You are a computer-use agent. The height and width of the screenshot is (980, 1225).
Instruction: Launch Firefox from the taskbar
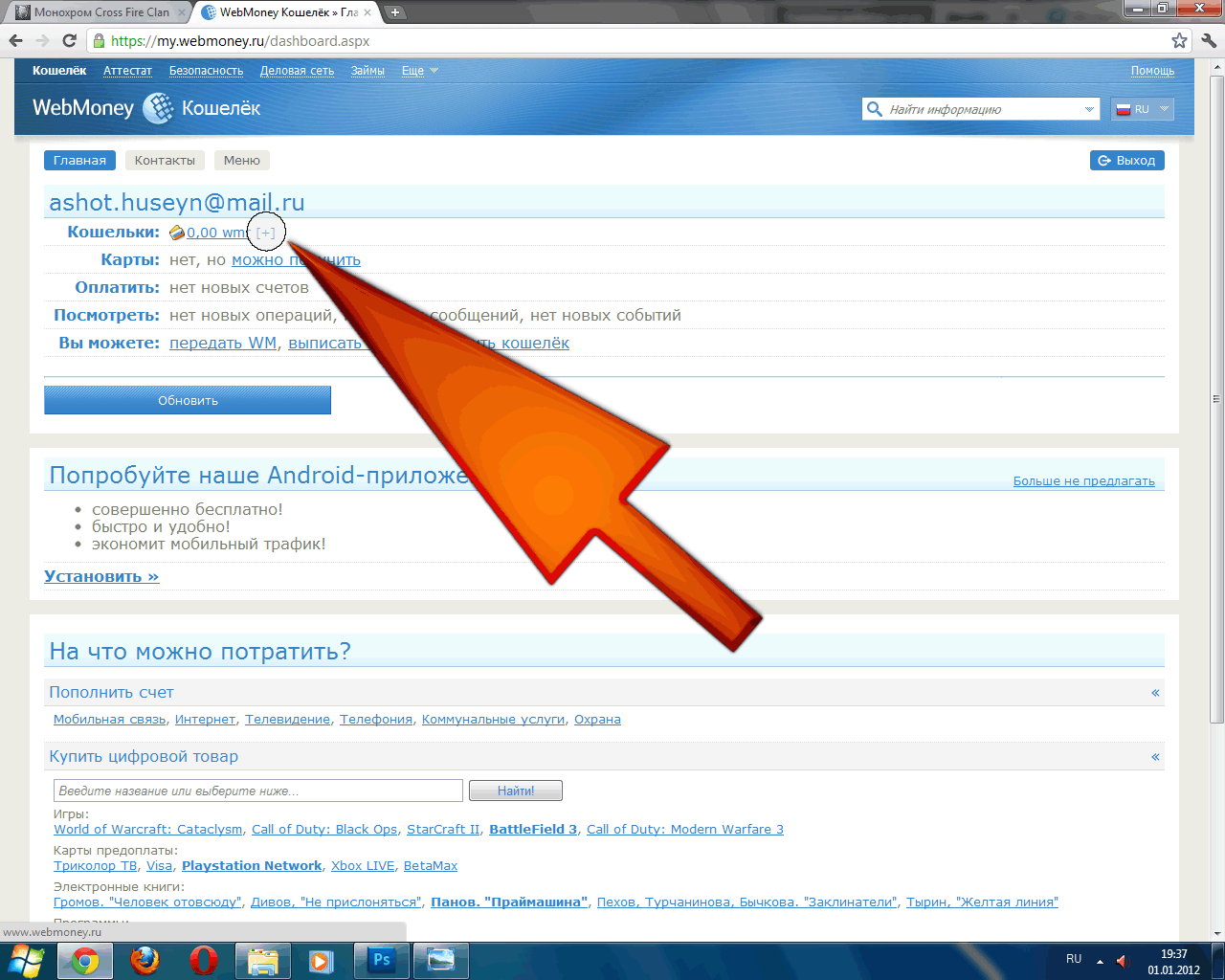(145, 961)
